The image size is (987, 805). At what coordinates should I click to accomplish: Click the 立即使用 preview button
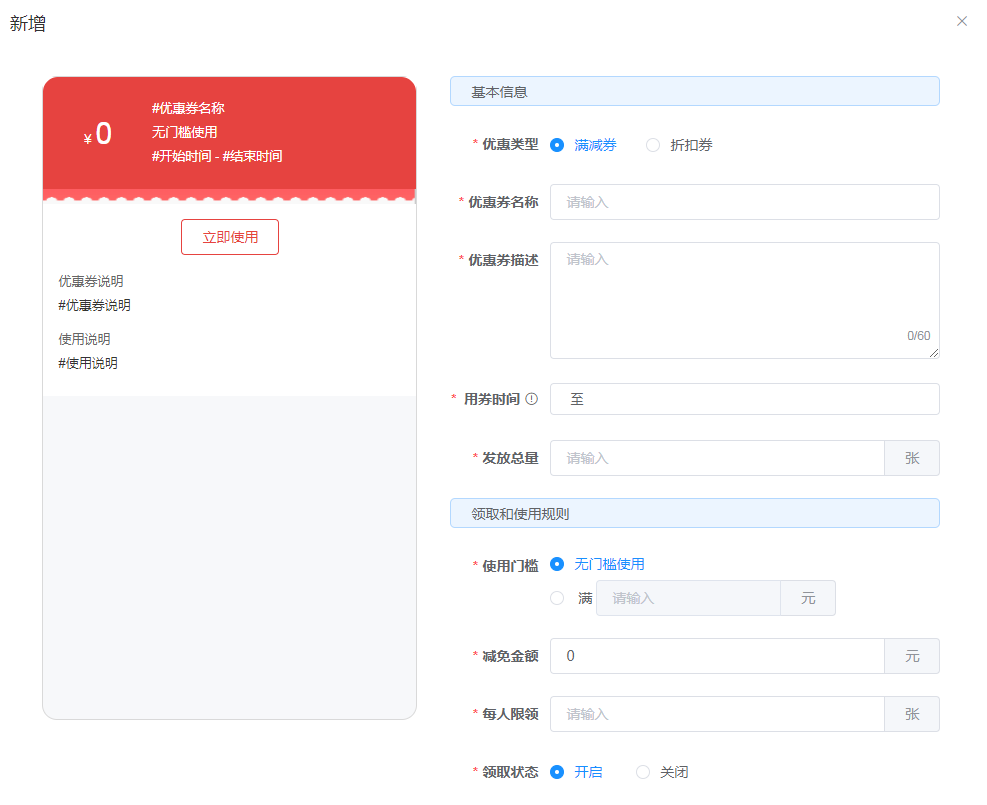pyautogui.click(x=230, y=237)
